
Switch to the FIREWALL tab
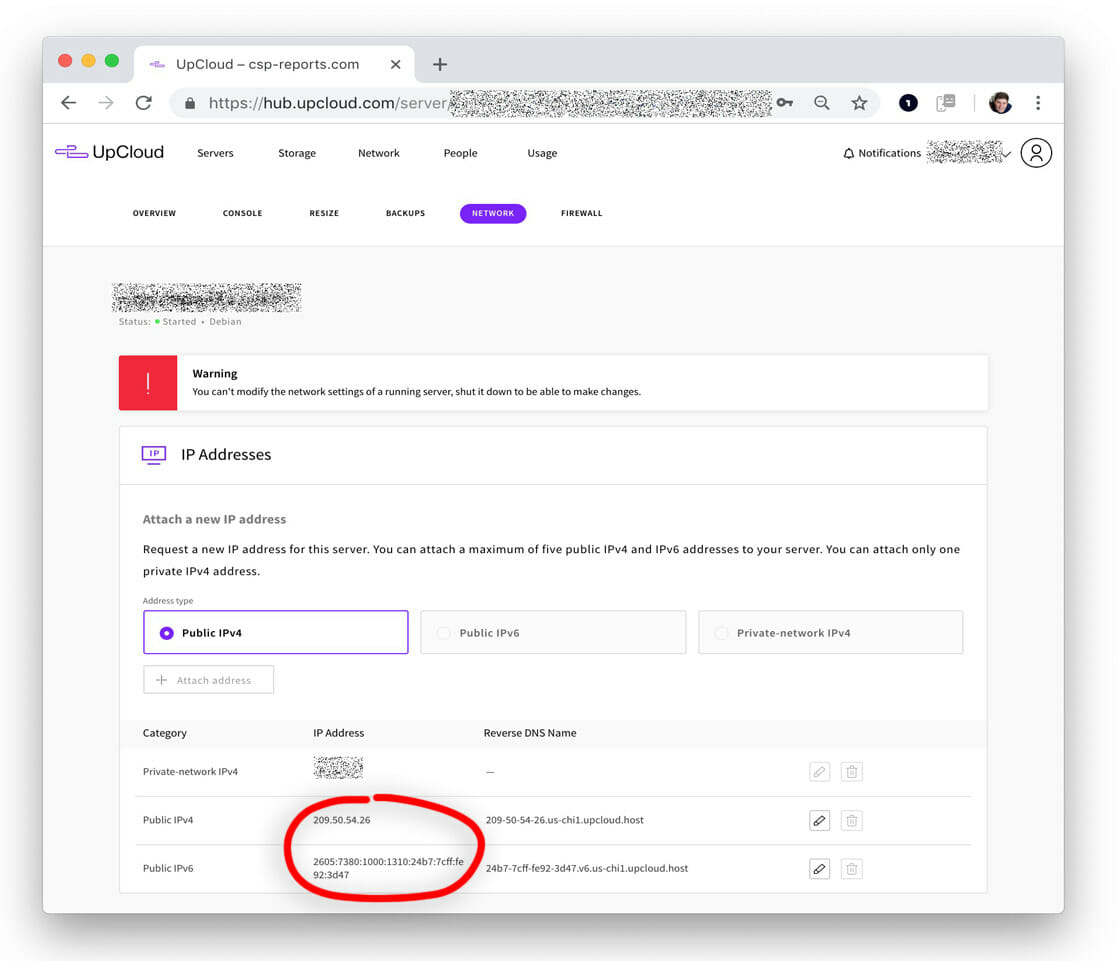pyautogui.click(x=581, y=213)
